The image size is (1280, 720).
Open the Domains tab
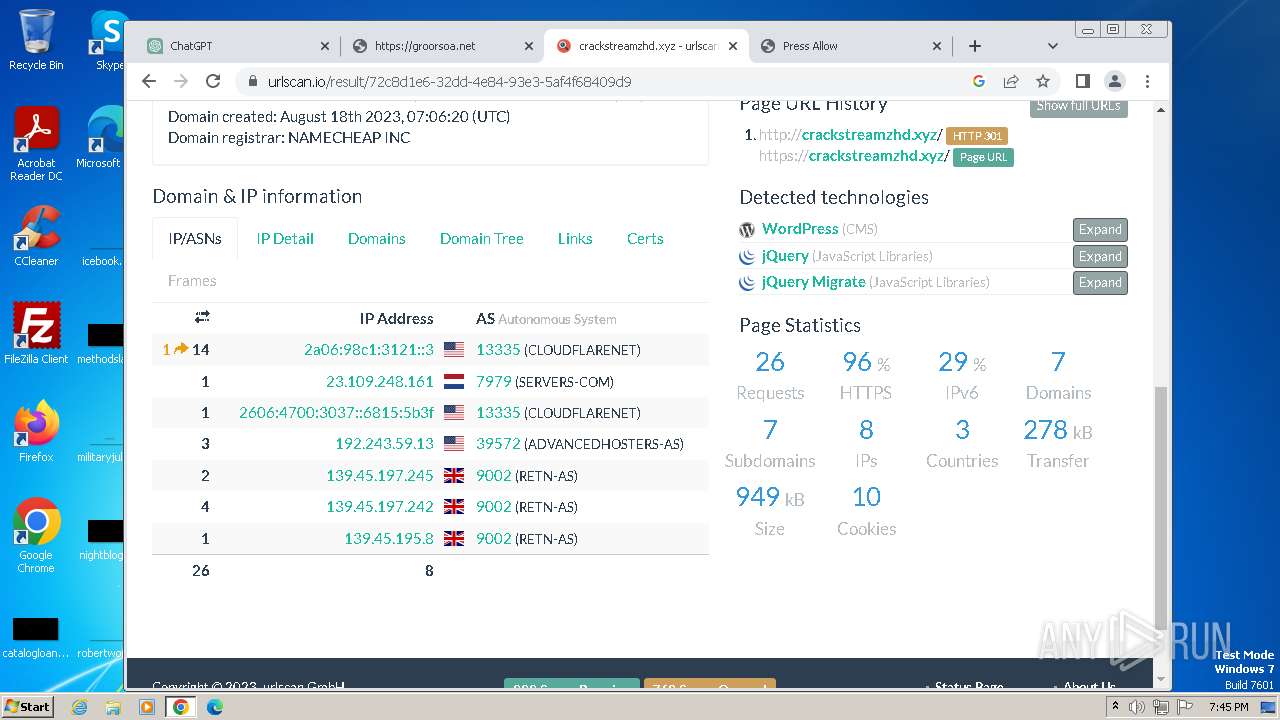tap(377, 239)
